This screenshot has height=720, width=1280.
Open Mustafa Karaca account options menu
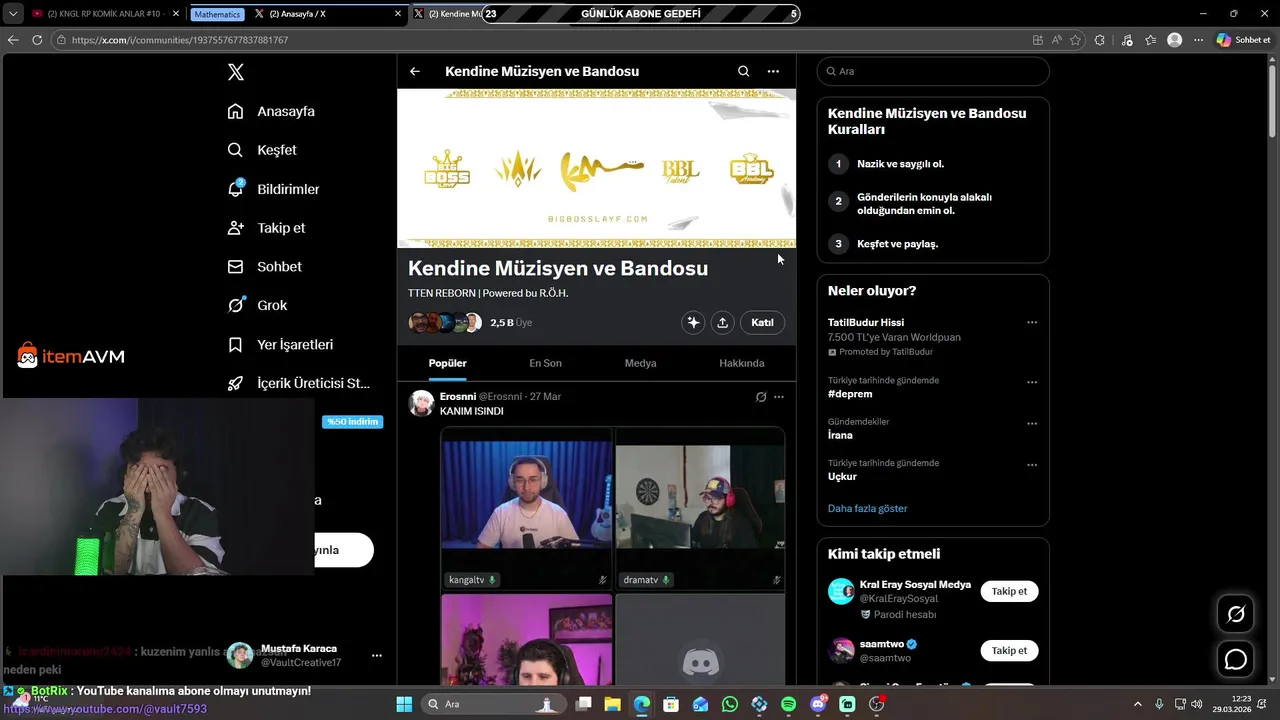click(377, 656)
